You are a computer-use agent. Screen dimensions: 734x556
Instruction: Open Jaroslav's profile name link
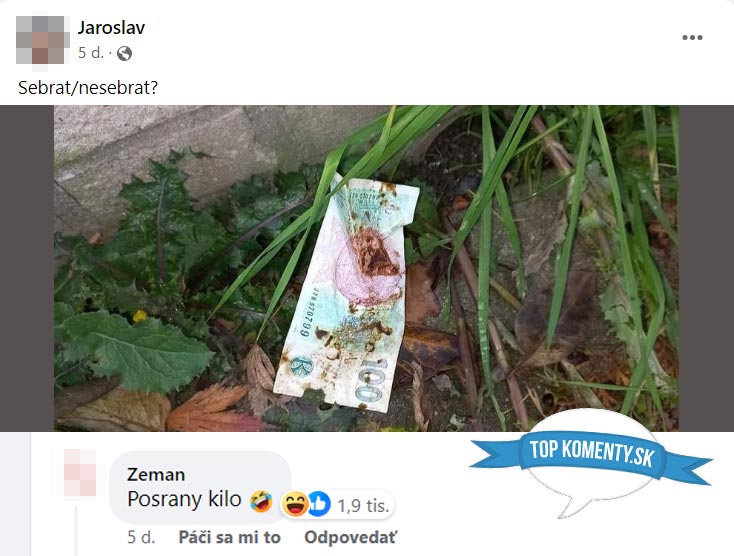coord(111,28)
